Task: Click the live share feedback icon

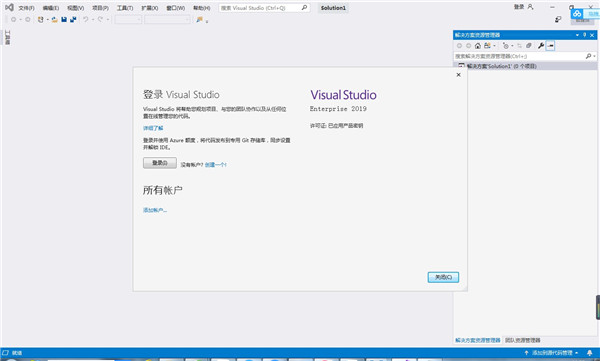Action: pyautogui.click(x=558, y=20)
